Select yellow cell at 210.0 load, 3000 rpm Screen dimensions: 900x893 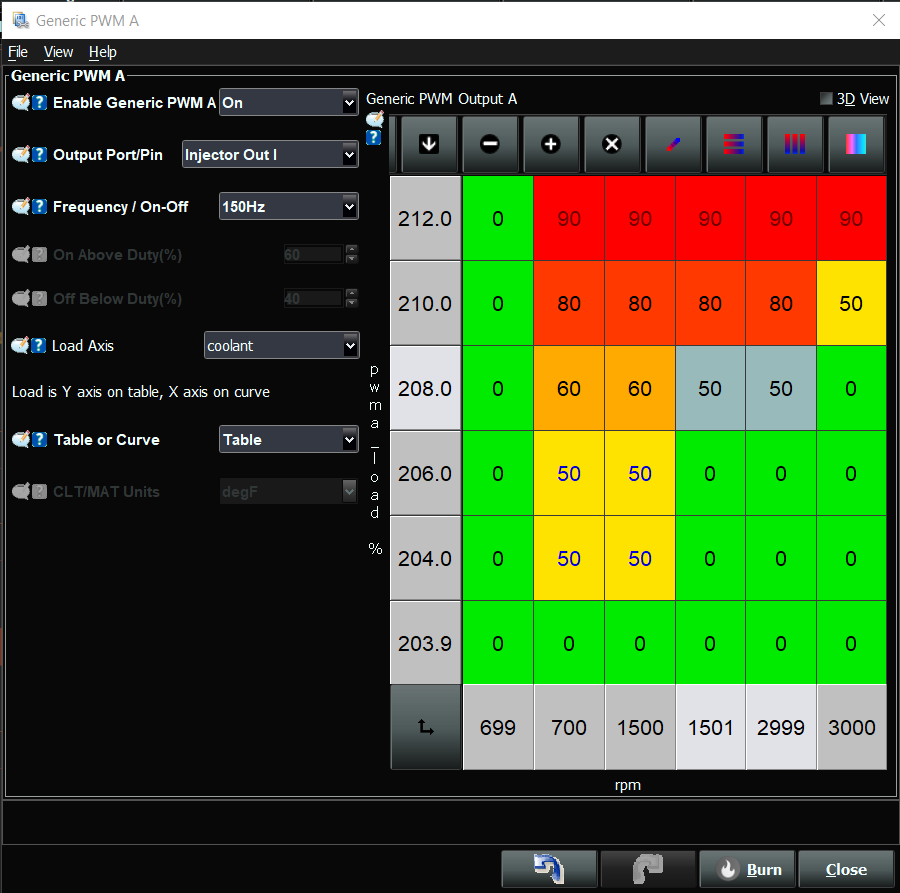click(851, 303)
